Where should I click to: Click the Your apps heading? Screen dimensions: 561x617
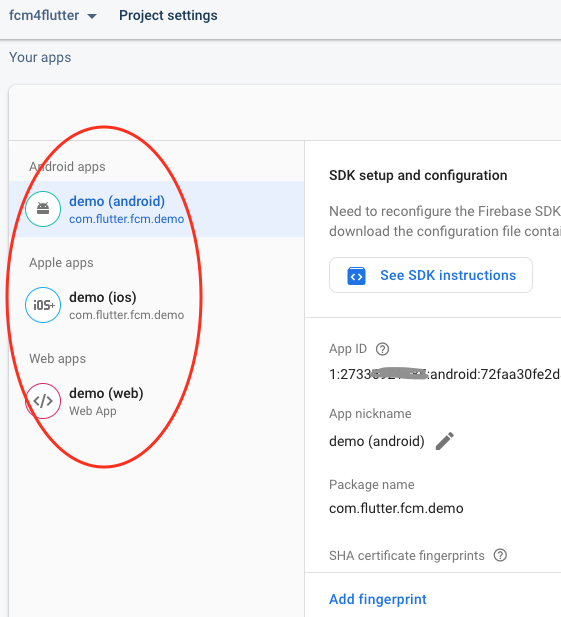40,57
